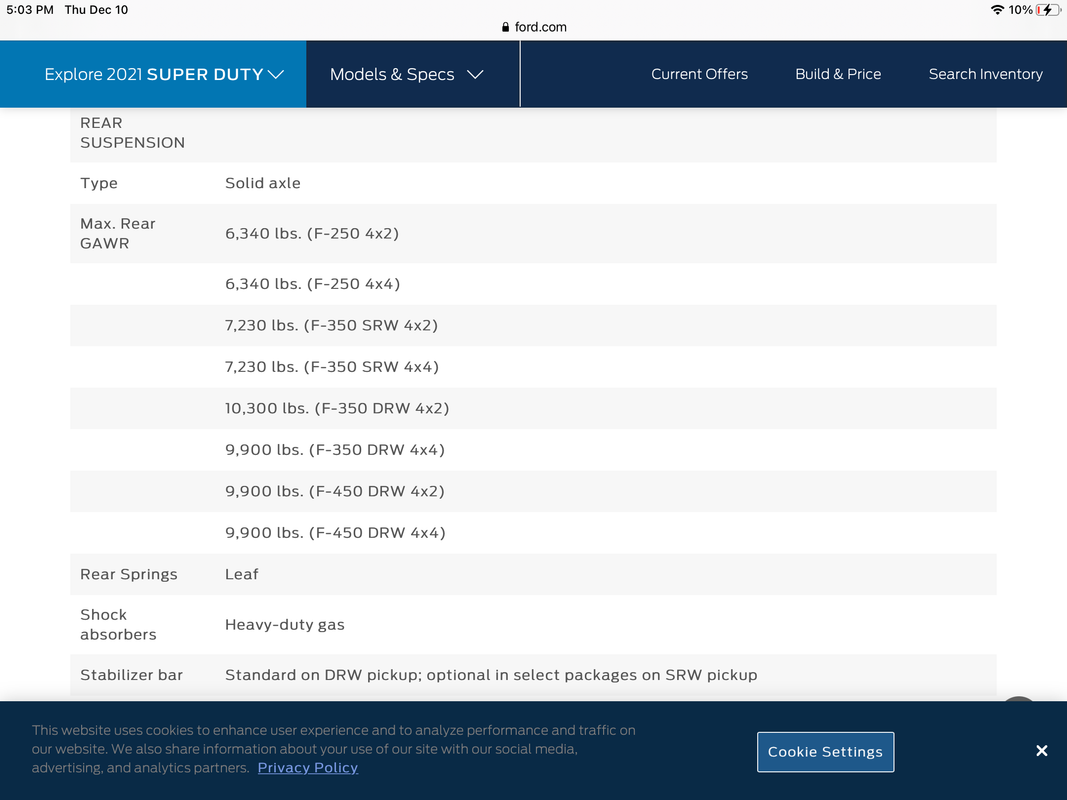Select the 'Heavy-duty gas' value
This screenshot has height=800, width=1067.
pos(284,624)
